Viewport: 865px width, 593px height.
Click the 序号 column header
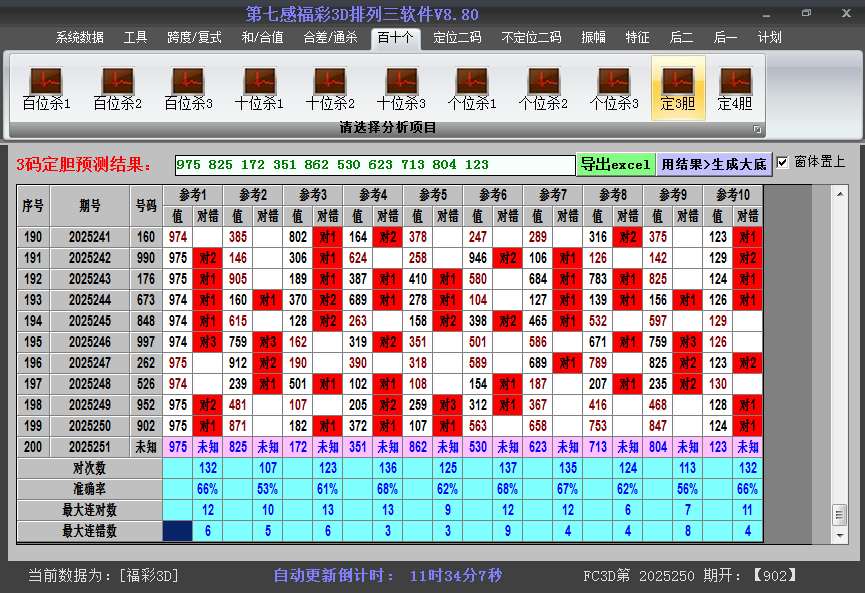click(33, 206)
